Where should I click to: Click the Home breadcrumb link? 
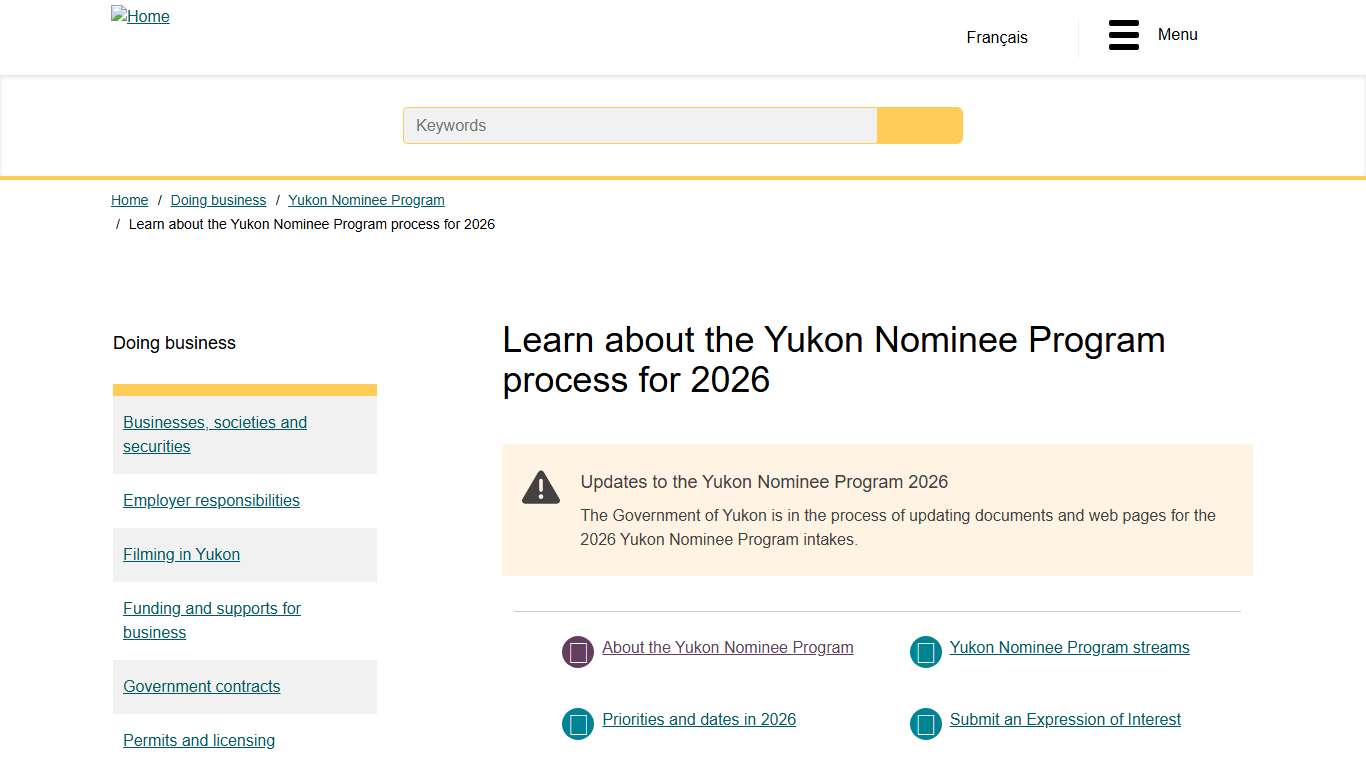129,200
